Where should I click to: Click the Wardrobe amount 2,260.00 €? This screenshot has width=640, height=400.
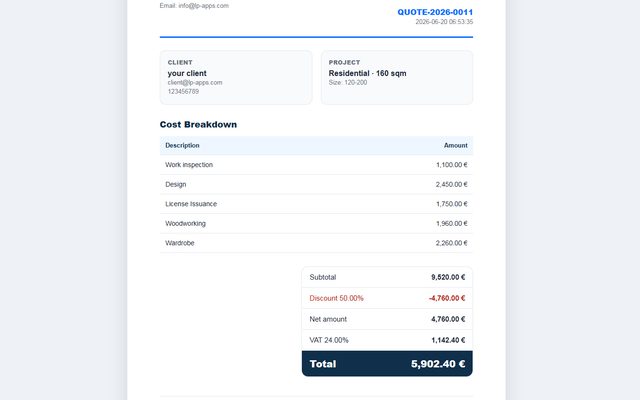(x=451, y=243)
